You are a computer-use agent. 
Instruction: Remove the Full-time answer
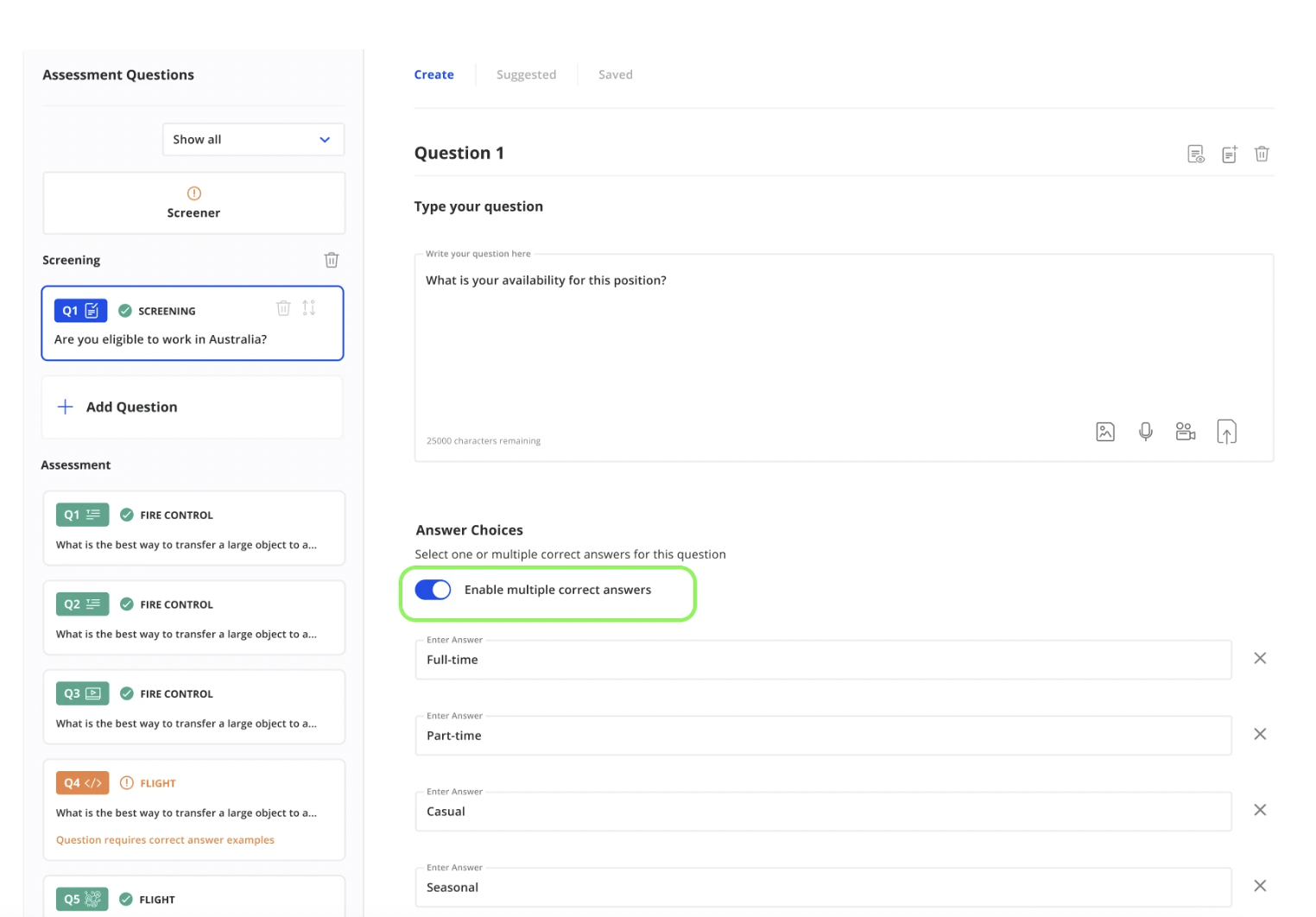click(x=1260, y=658)
